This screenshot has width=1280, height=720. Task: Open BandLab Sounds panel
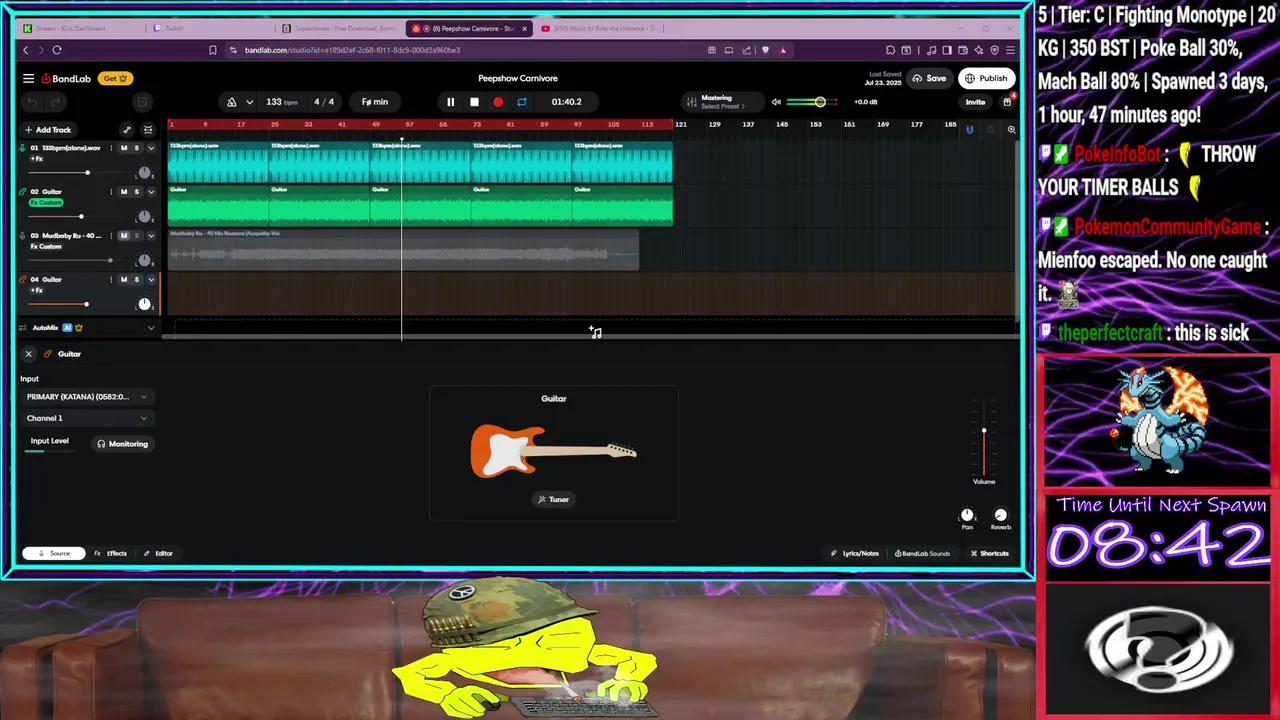click(922, 554)
